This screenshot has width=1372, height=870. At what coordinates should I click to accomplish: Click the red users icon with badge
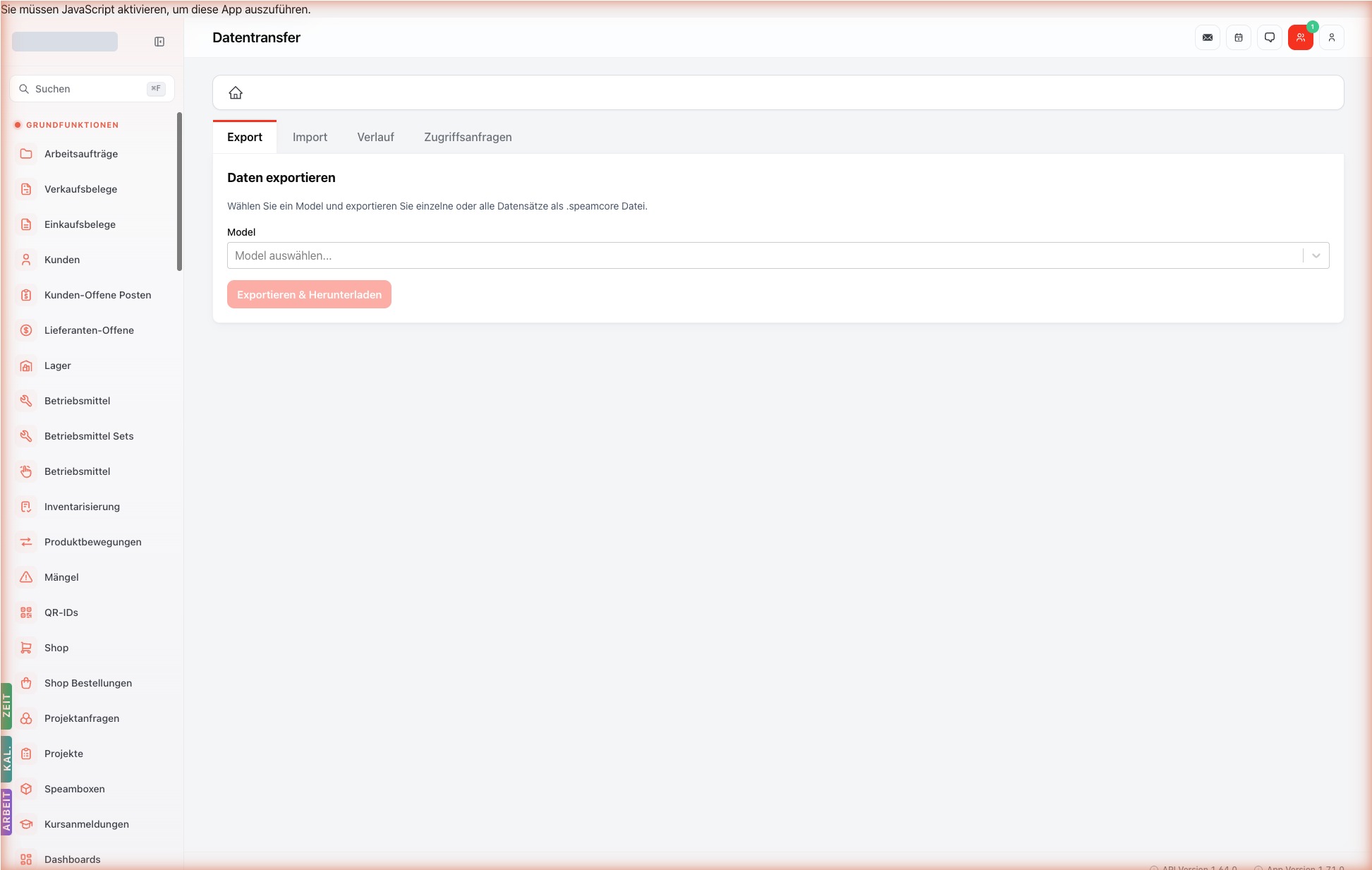[1301, 37]
